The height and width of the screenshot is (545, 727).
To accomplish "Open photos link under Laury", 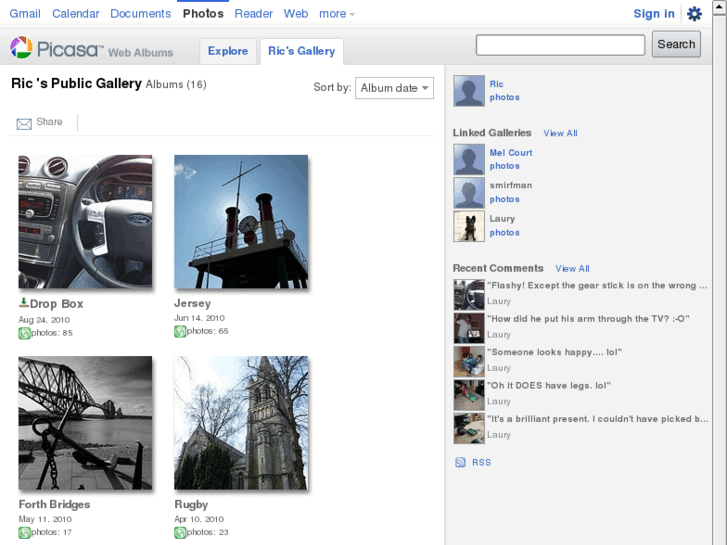I will pos(504,233).
